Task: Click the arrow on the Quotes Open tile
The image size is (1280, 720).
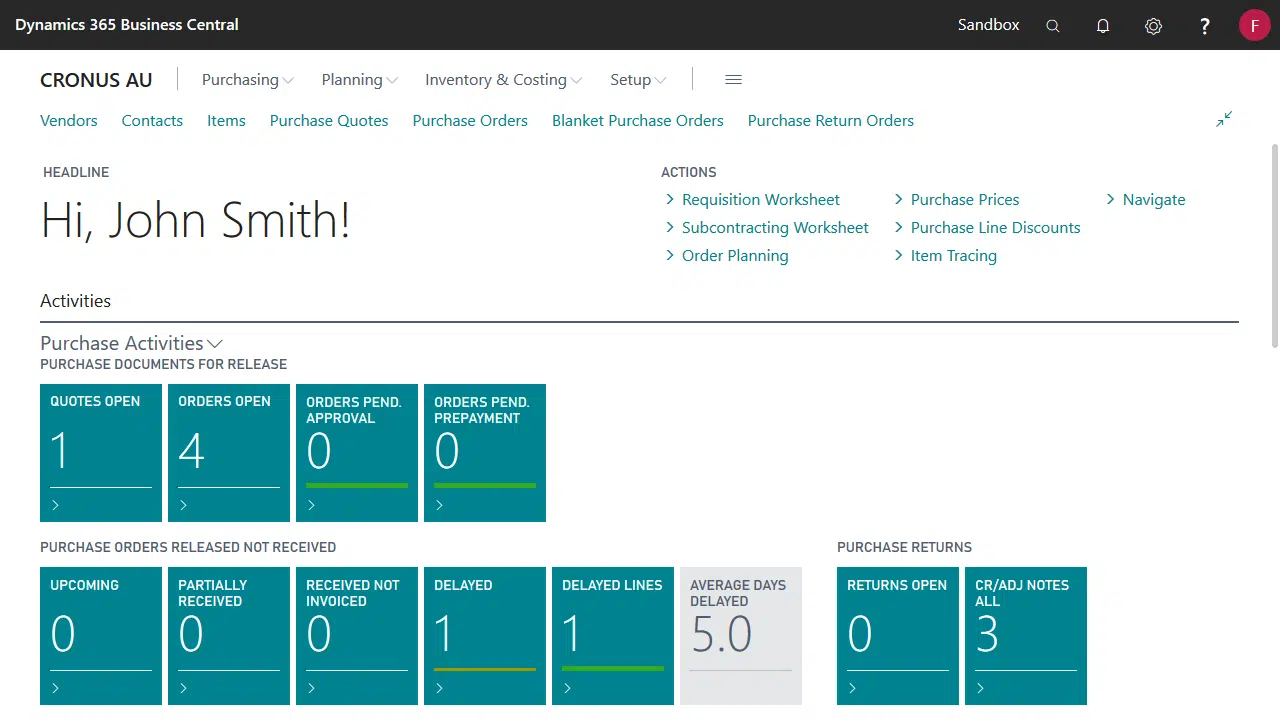Action: (x=56, y=505)
